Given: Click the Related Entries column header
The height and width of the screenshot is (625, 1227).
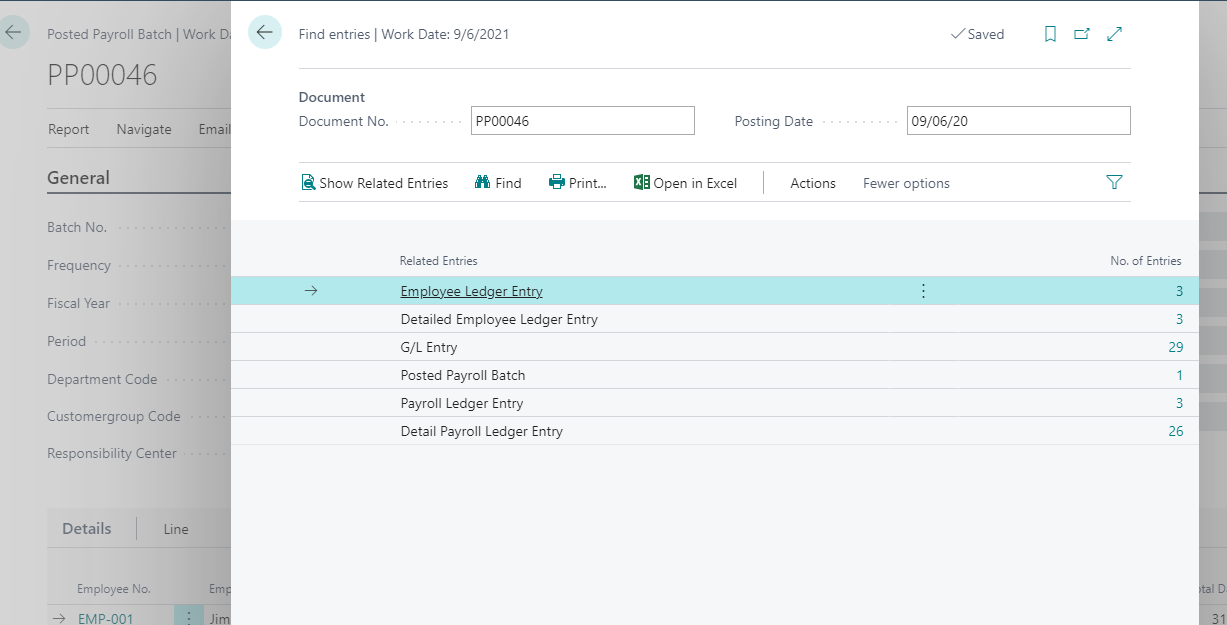Looking at the screenshot, I should tap(438, 261).
